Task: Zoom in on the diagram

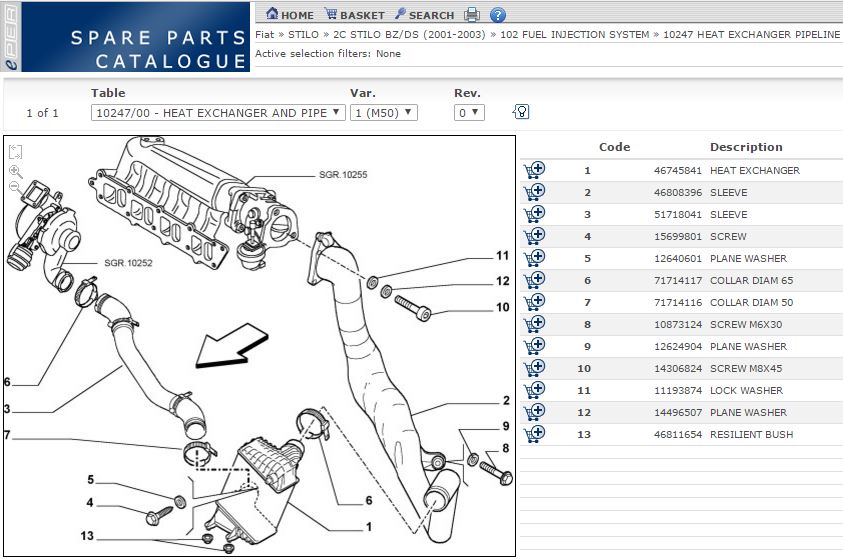Action: 16,171
